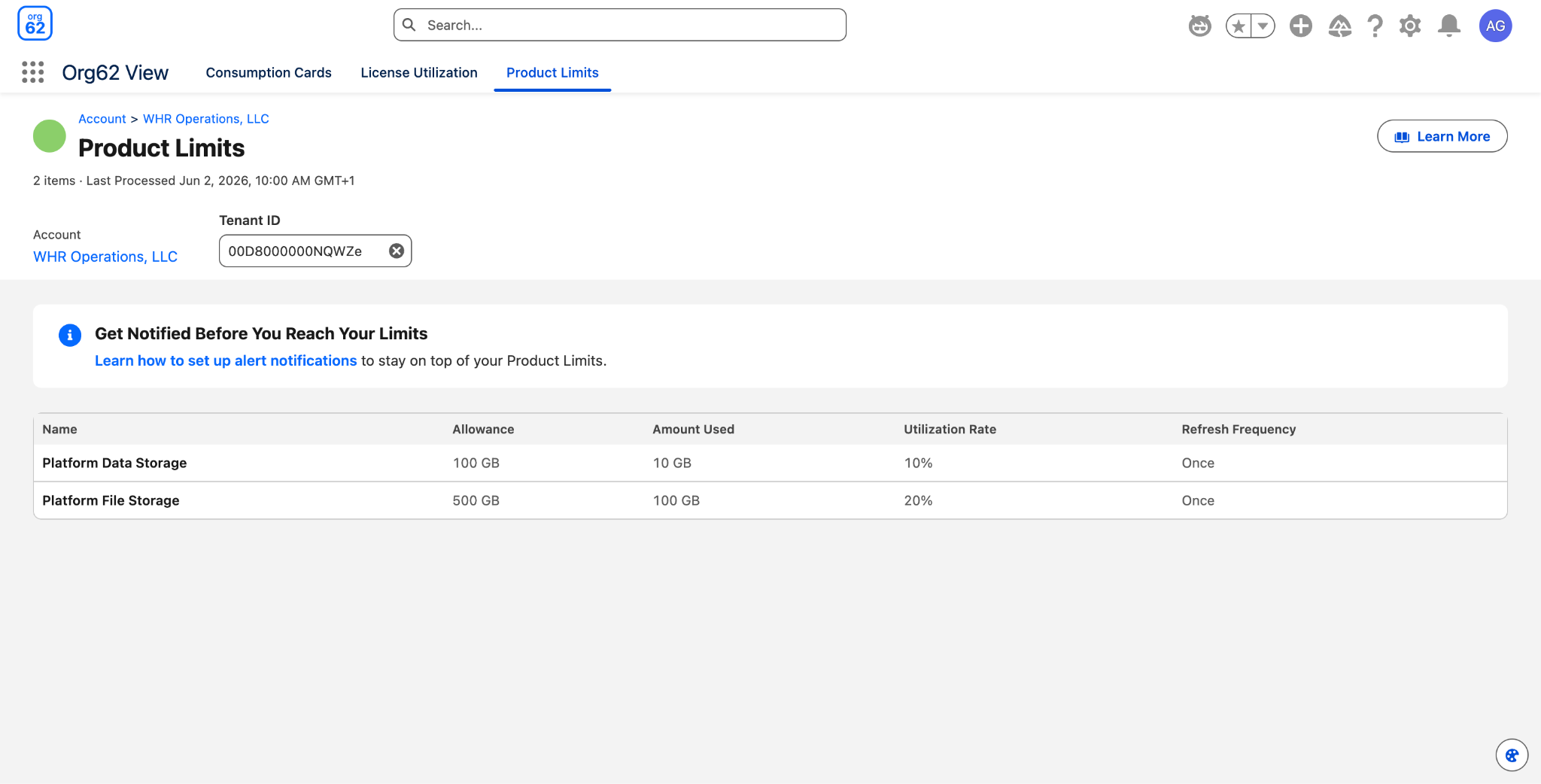Focus the global Search field
The image size is (1541, 784).
[620, 25]
